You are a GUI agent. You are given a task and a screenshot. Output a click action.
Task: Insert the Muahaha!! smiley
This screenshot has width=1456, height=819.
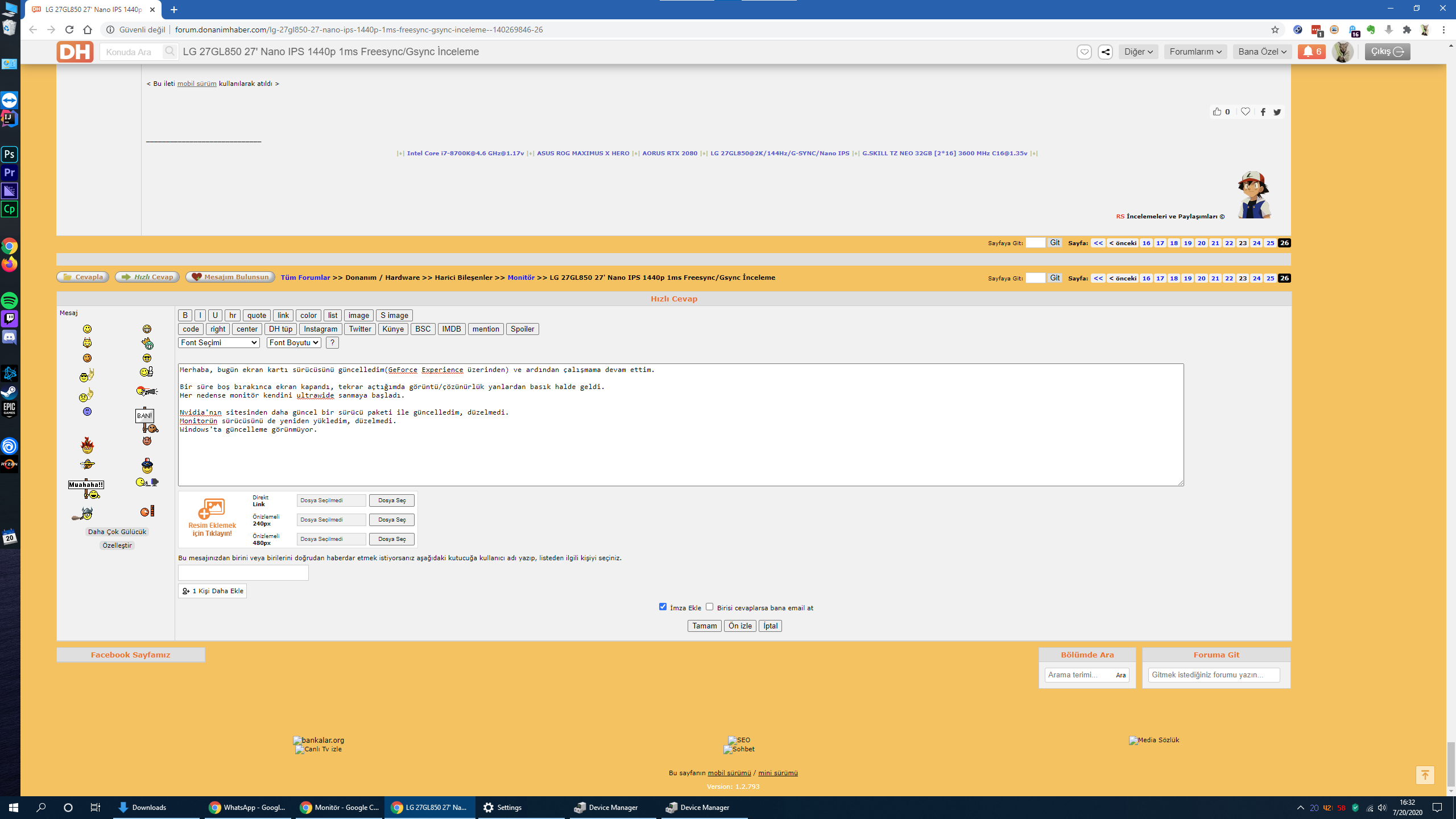(86, 488)
